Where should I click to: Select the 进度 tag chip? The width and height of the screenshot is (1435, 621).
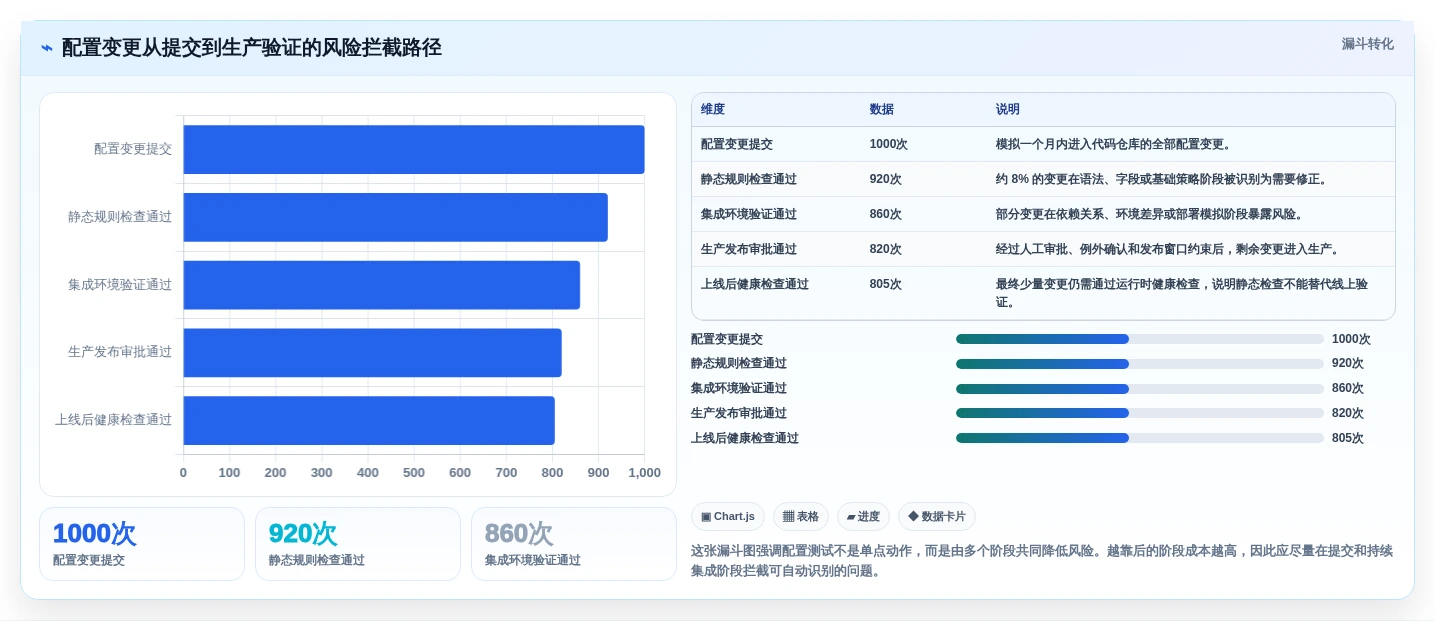(863, 516)
